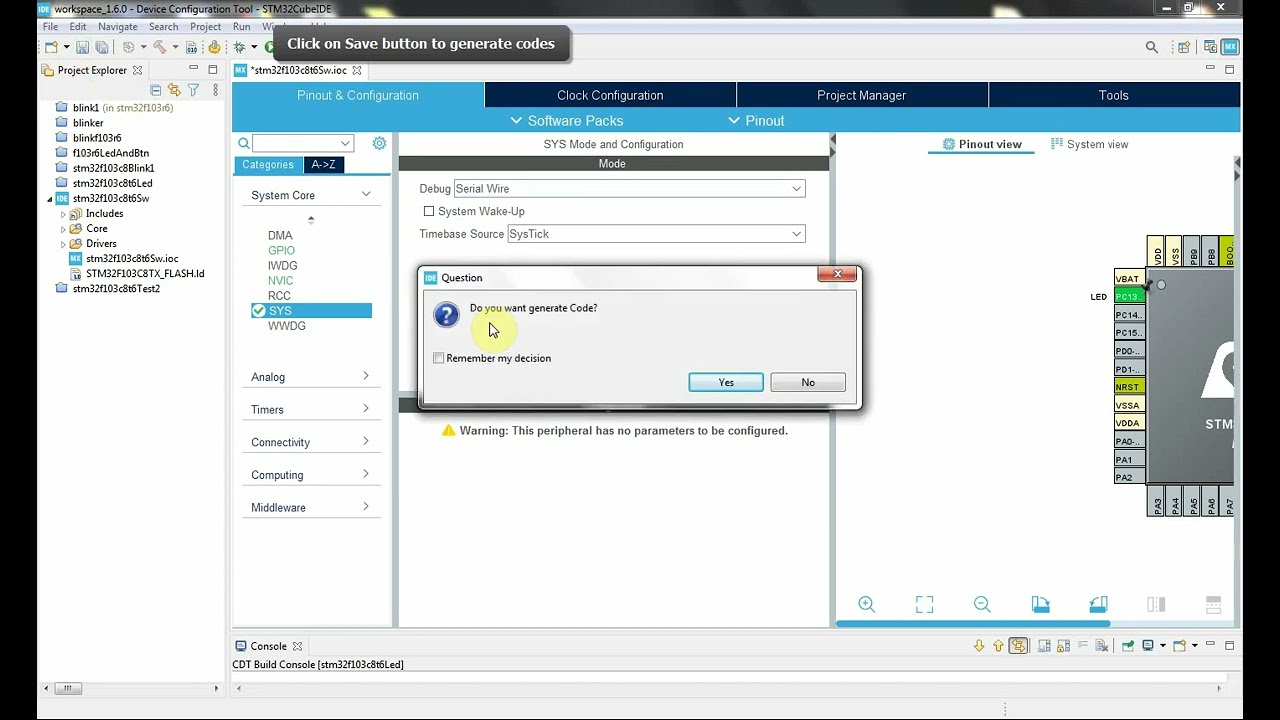Open the File menu
The height and width of the screenshot is (720, 1280).
(x=50, y=27)
